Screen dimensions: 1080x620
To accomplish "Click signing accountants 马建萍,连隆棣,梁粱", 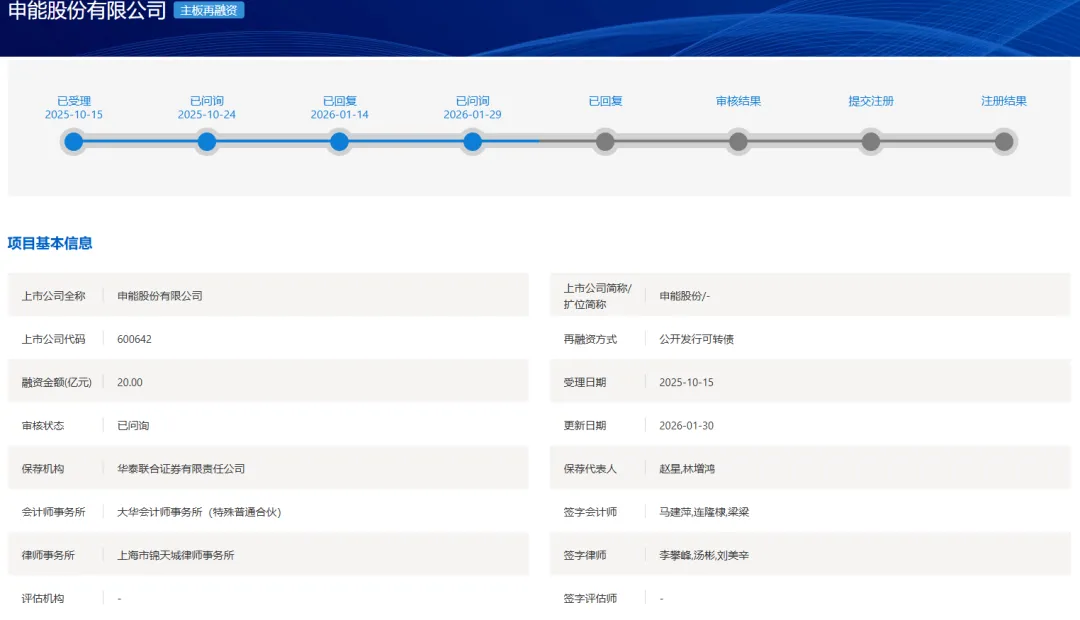I will click(704, 512).
